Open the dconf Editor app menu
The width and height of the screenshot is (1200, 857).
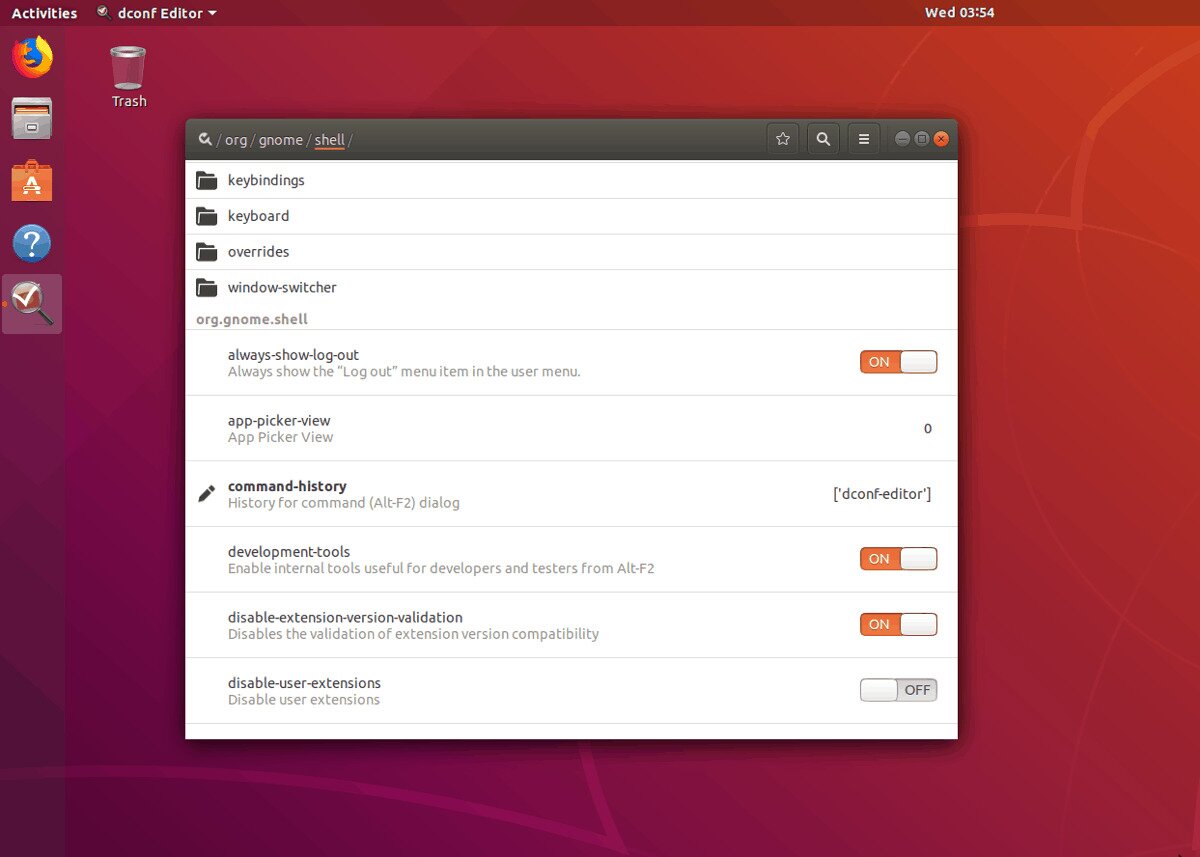(x=158, y=13)
